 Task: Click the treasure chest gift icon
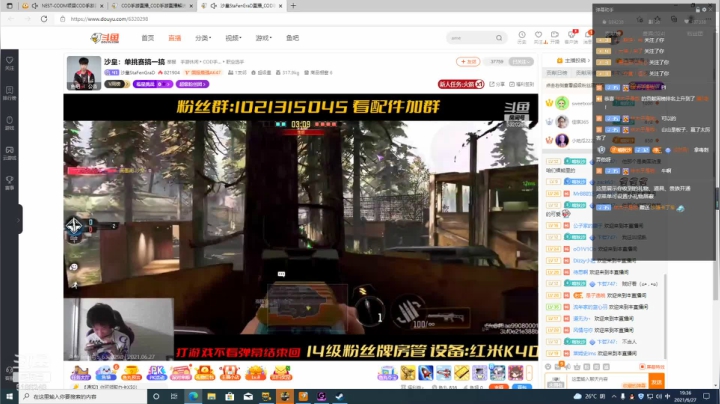tap(205, 373)
